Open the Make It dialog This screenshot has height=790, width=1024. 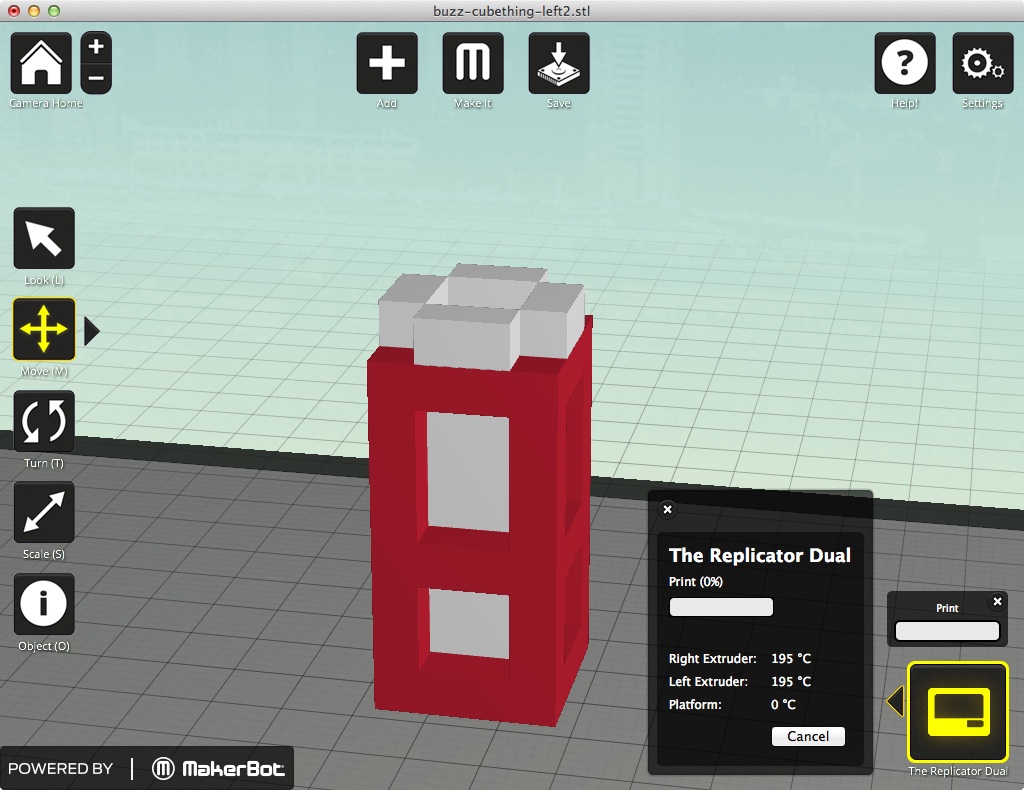473,63
